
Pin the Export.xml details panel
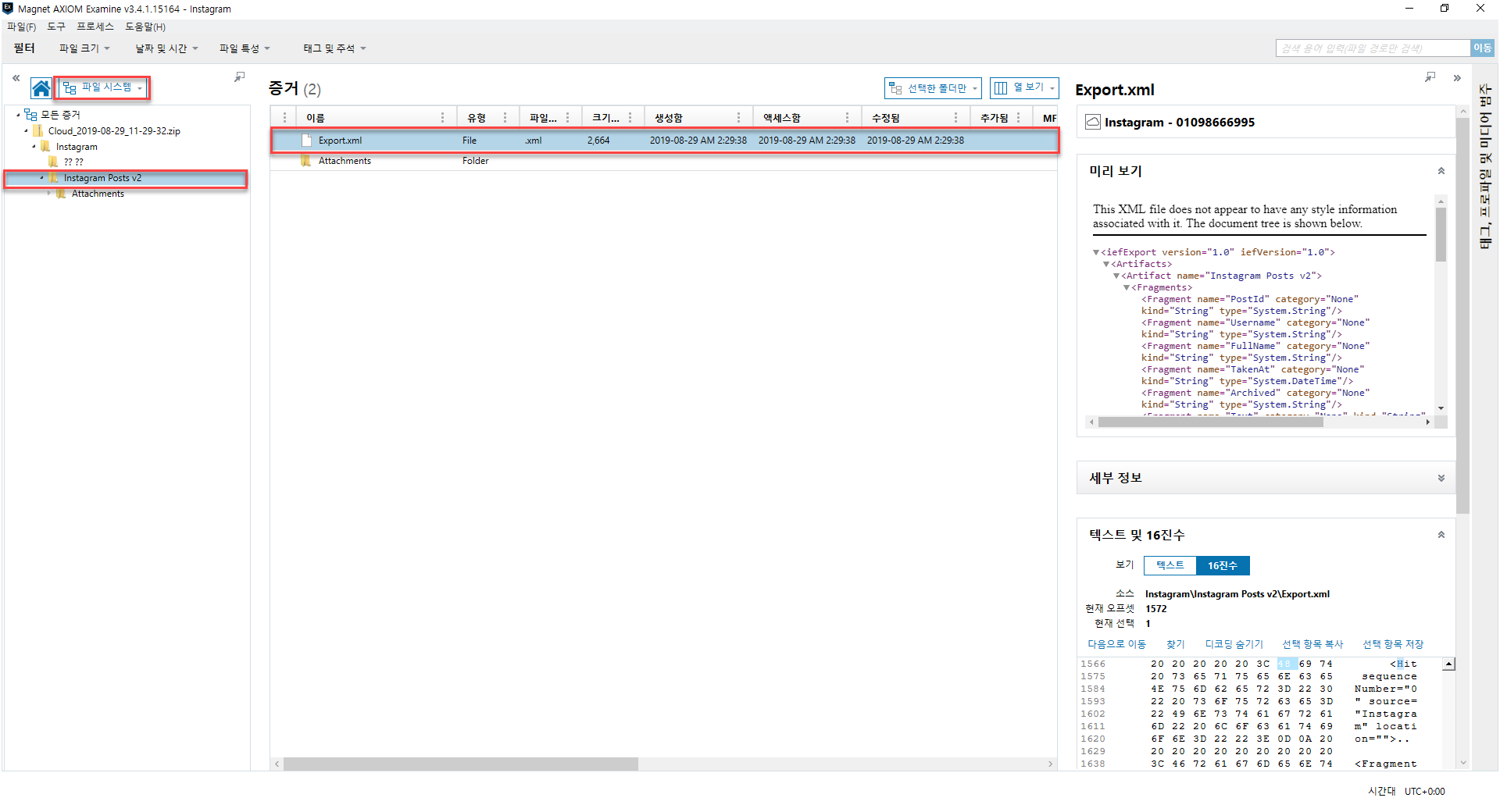tap(1430, 77)
